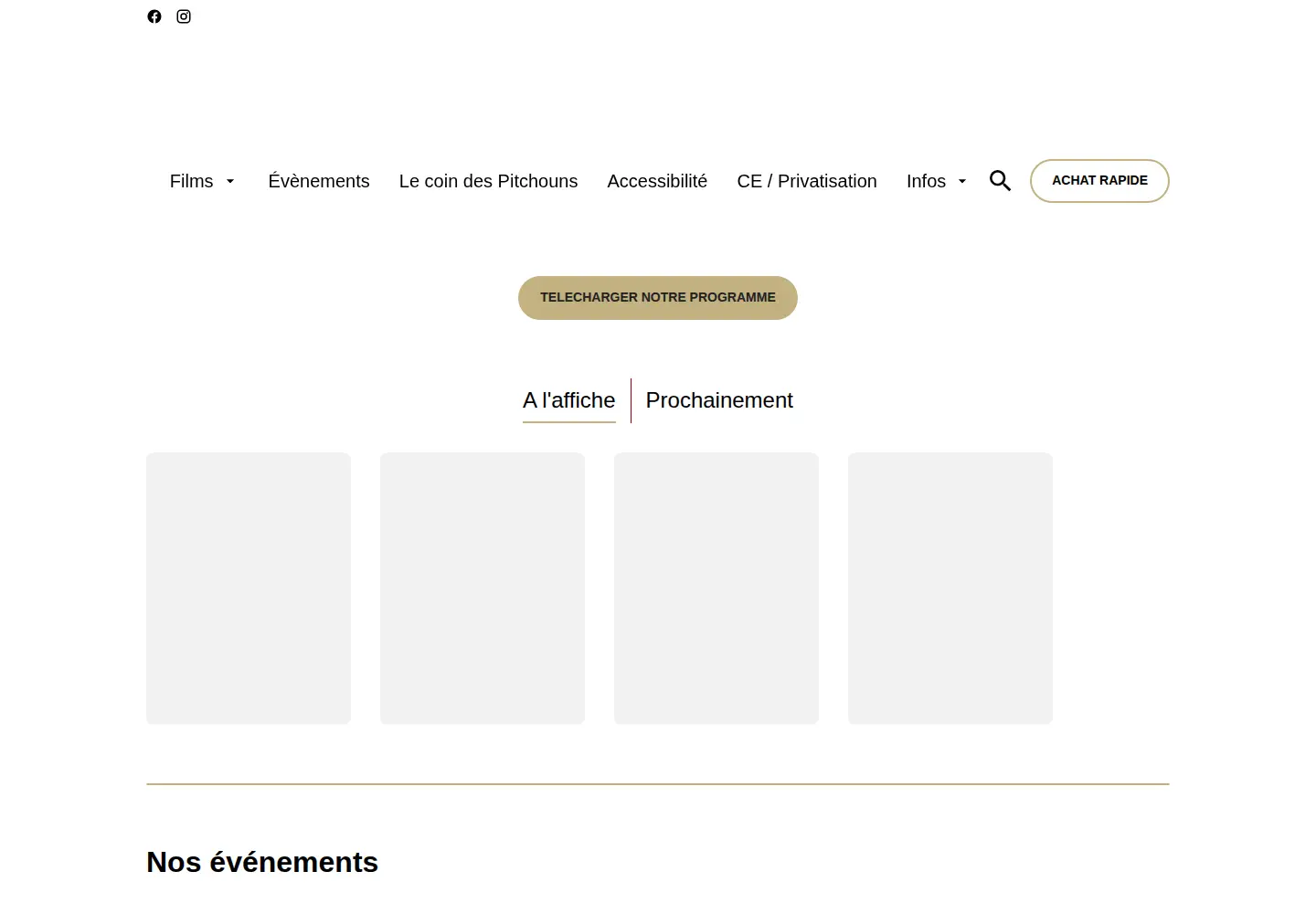Open CE / Privatisation page
This screenshot has height=914, width=1316.
click(807, 181)
